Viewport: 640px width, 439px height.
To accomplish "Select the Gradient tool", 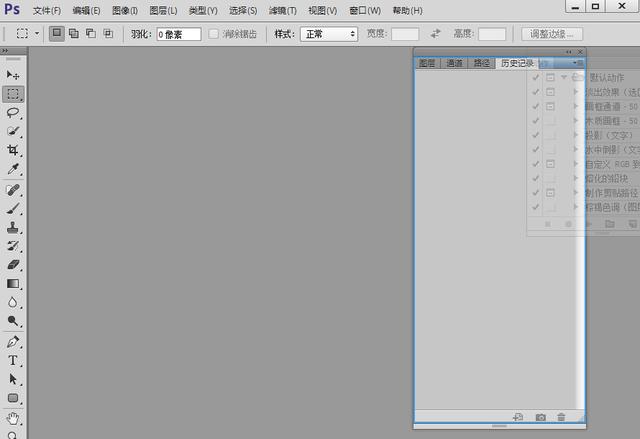I will 13,284.
